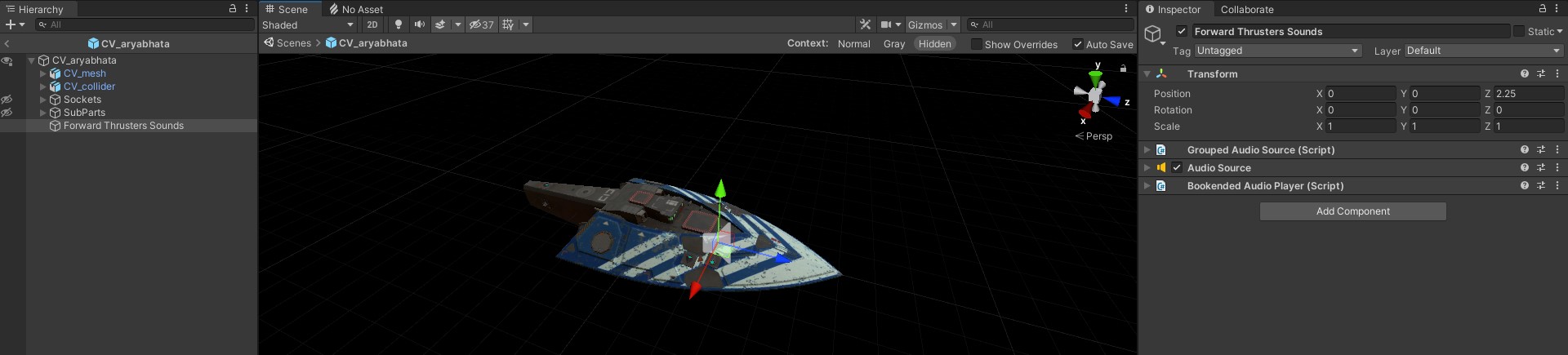The height and width of the screenshot is (355, 1568).
Task: Toggle the Static checkbox
Action: click(x=1519, y=31)
